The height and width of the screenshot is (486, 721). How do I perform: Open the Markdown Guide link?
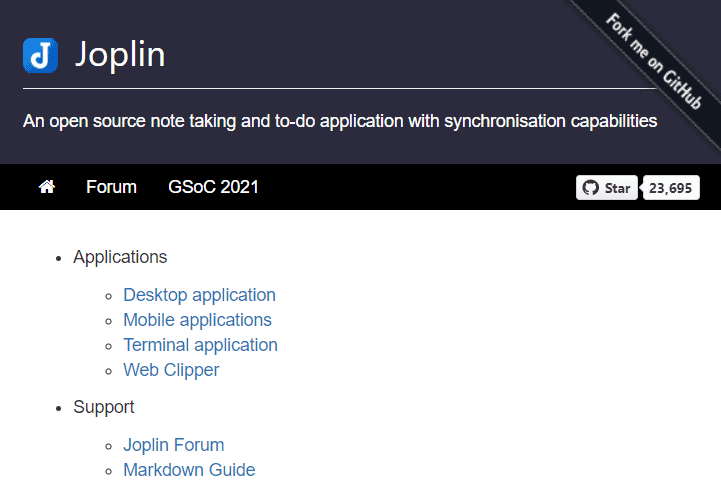click(189, 470)
